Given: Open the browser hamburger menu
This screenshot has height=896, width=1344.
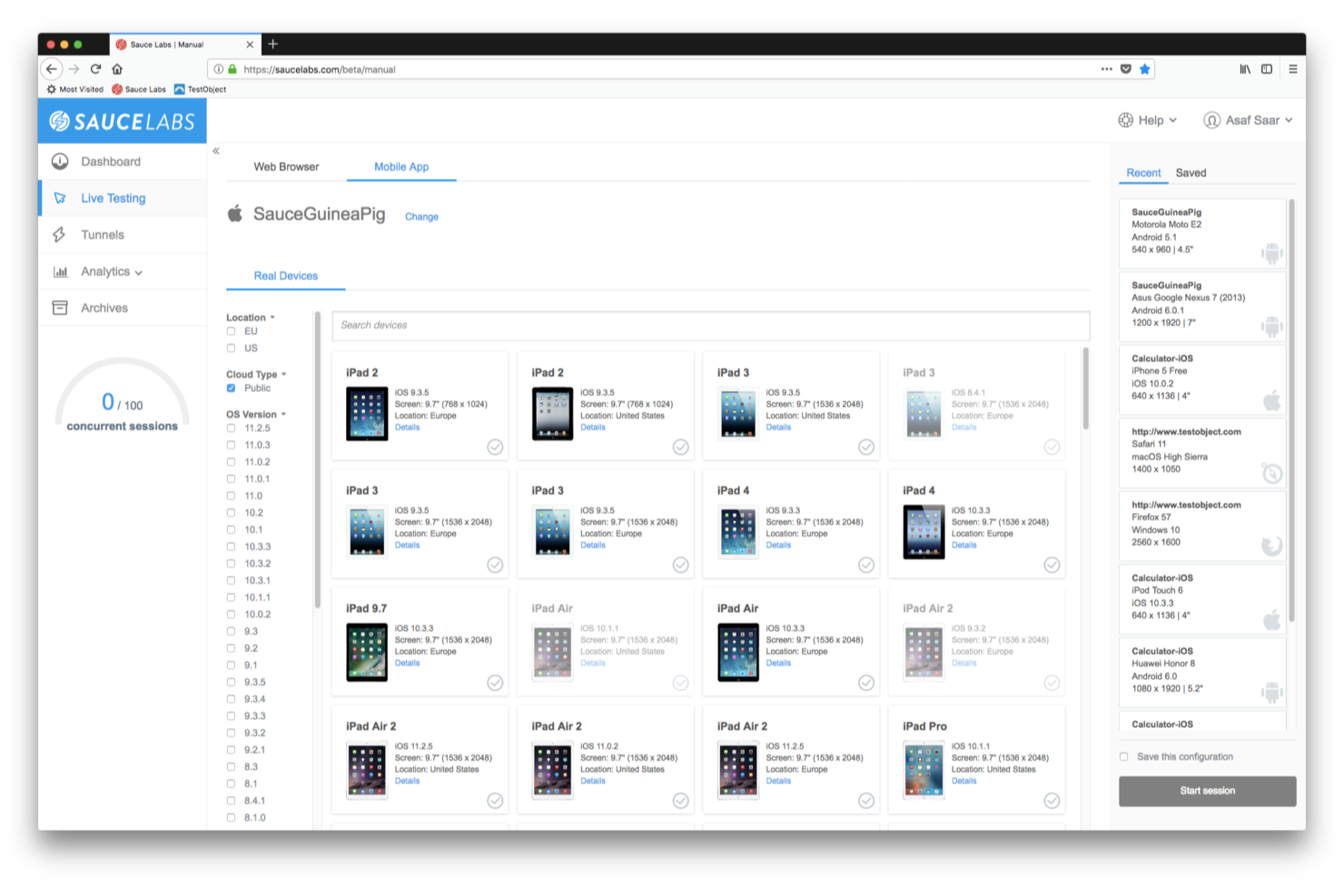Looking at the screenshot, I should (x=1292, y=69).
